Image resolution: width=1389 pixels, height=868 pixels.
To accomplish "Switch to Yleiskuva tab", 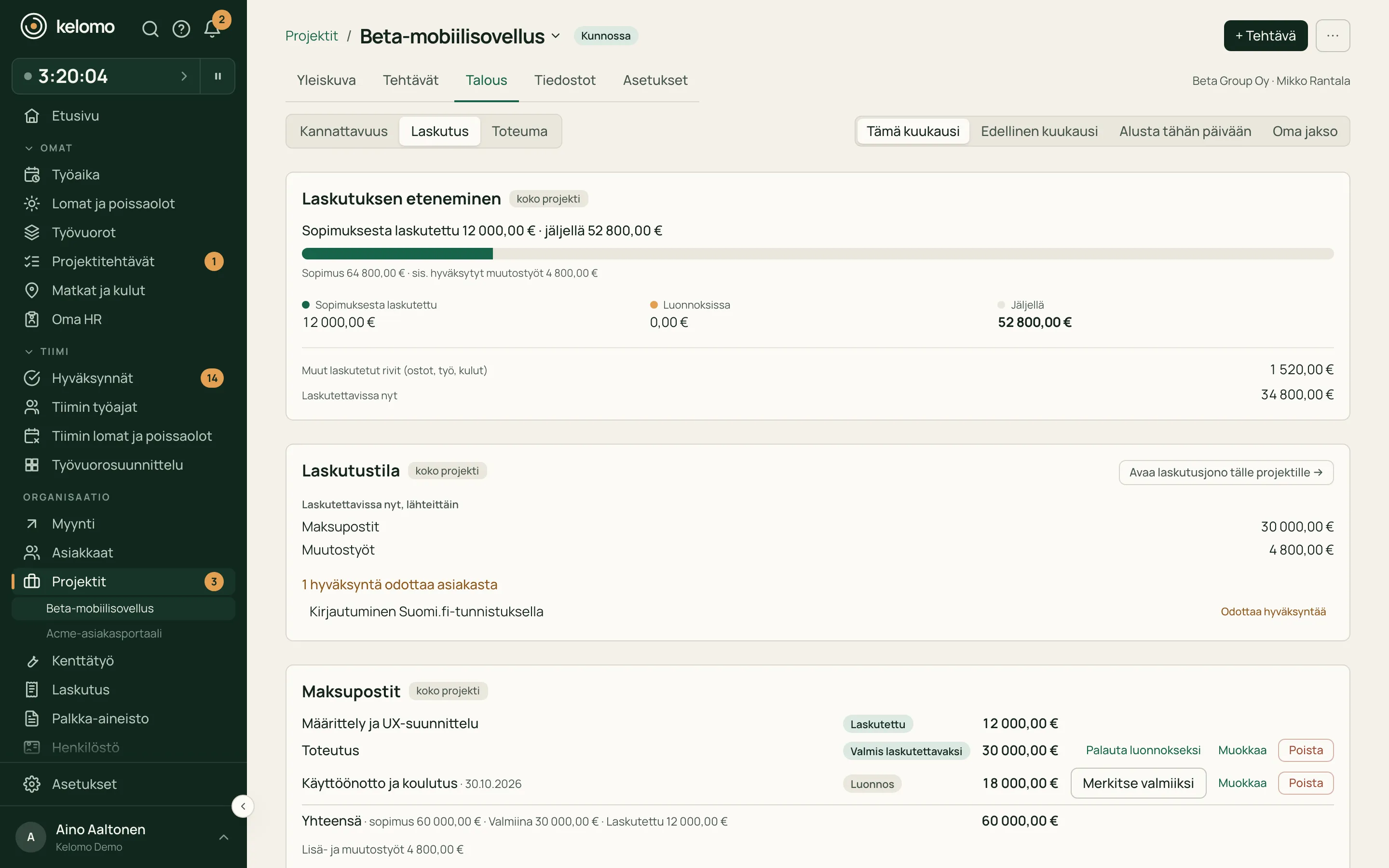I will pyautogui.click(x=326, y=81).
